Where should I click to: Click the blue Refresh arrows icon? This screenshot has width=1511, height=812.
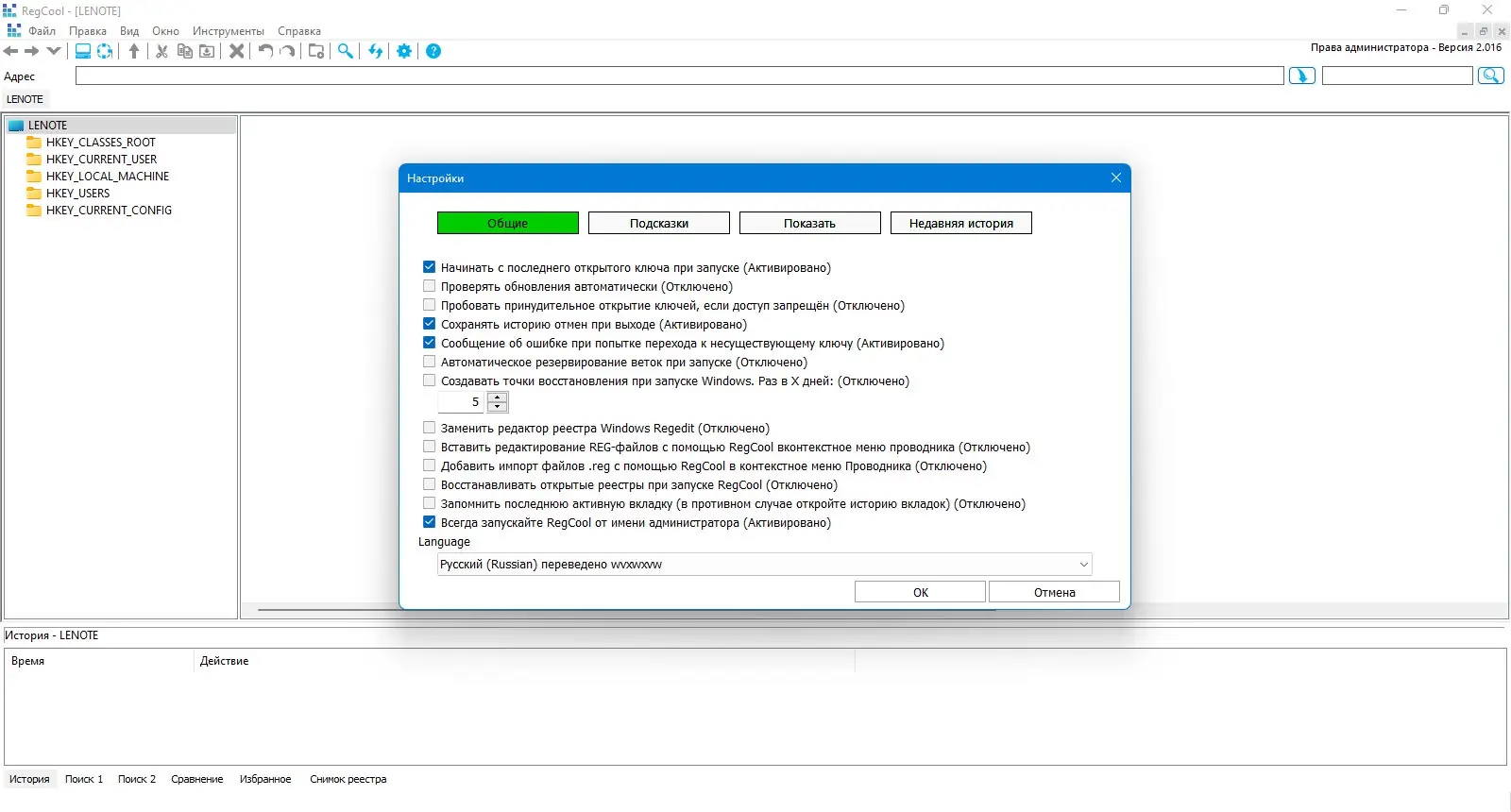click(376, 51)
